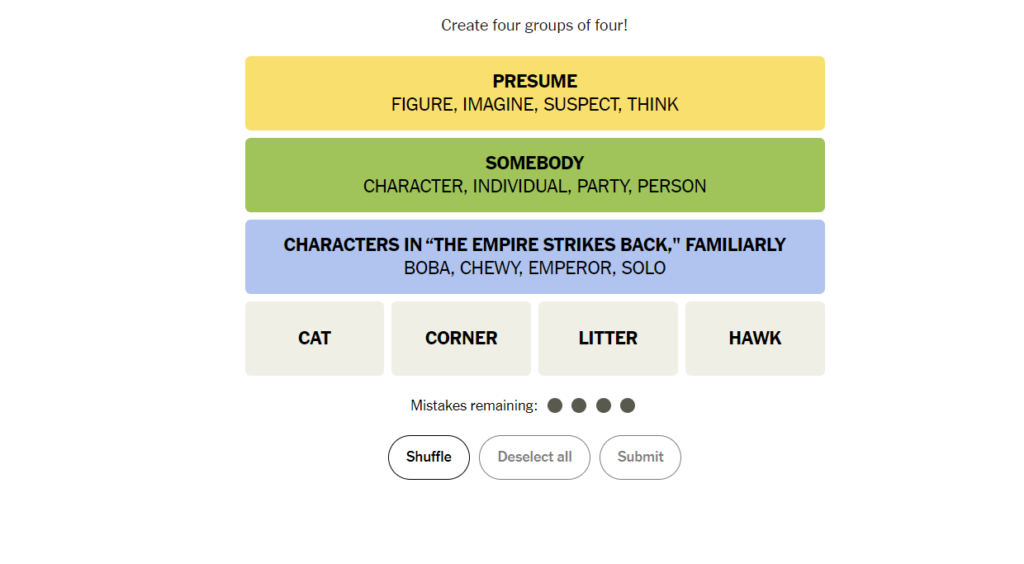Click the first mistakes remaining dot
The height and width of the screenshot is (564, 1024).
(555, 405)
